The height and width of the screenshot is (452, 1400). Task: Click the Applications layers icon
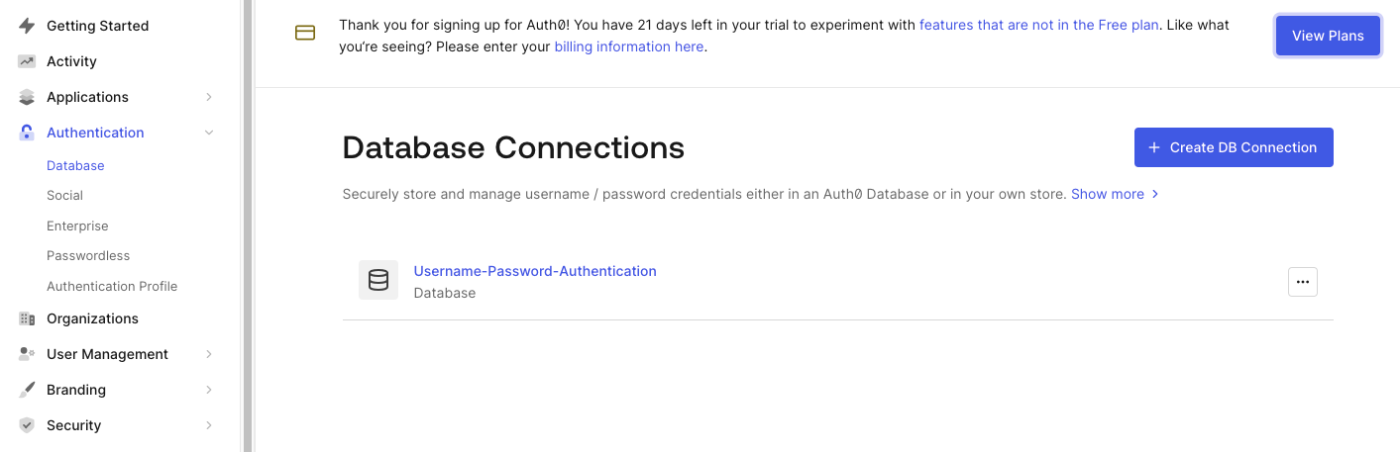click(x=27, y=97)
